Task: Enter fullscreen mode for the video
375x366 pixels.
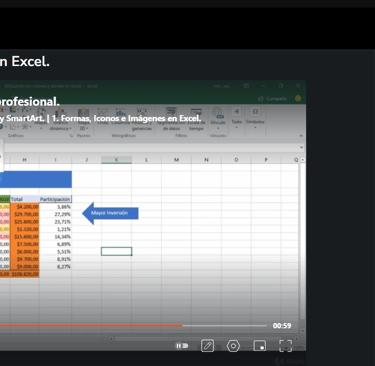Action: click(285, 346)
